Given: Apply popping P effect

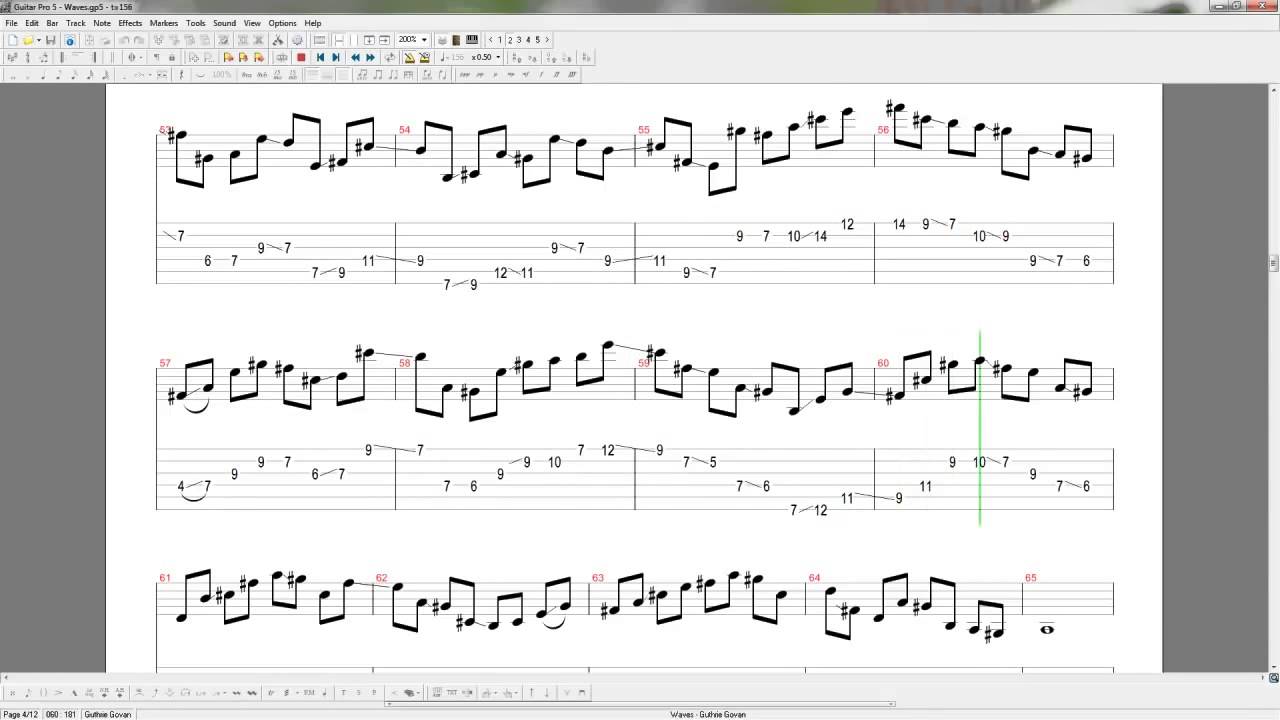Looking at the screenshot, I should coord(374,692).
